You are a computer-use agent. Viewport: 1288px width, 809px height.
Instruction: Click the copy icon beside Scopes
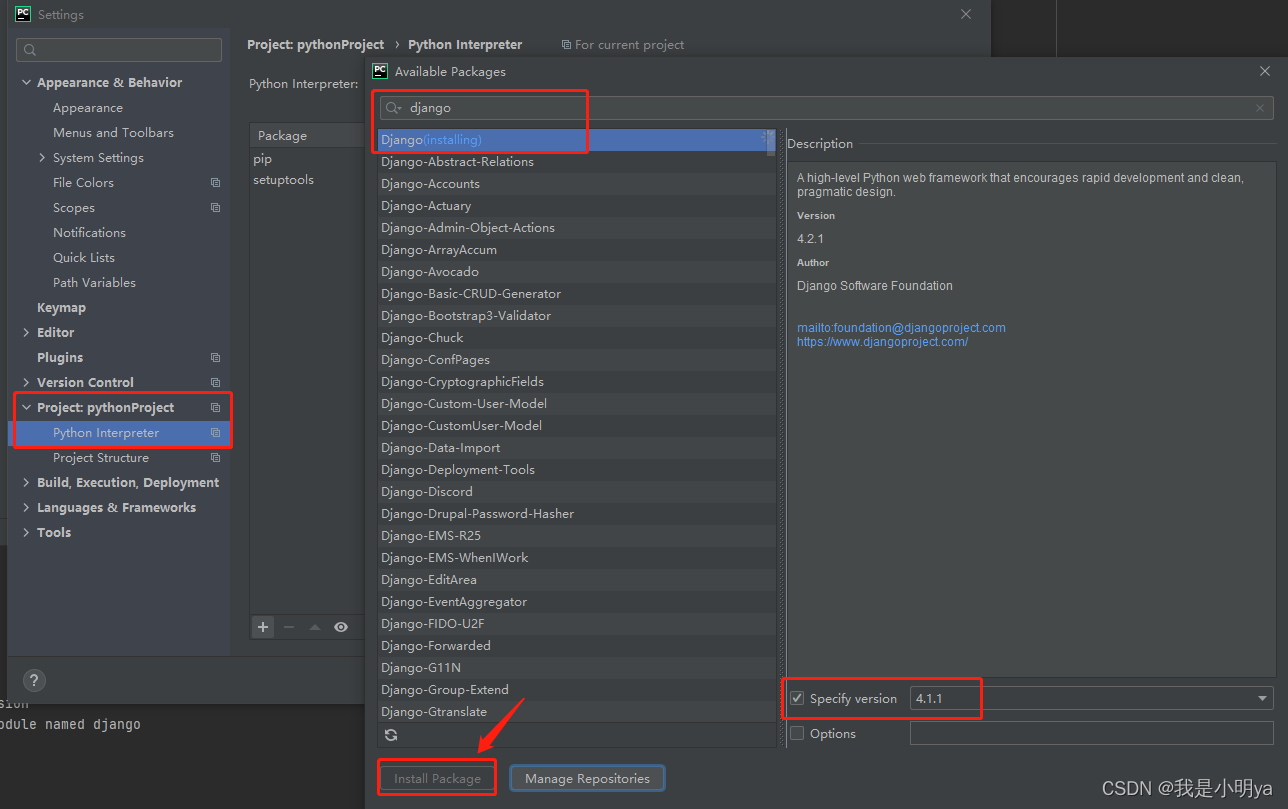(215, 208)
